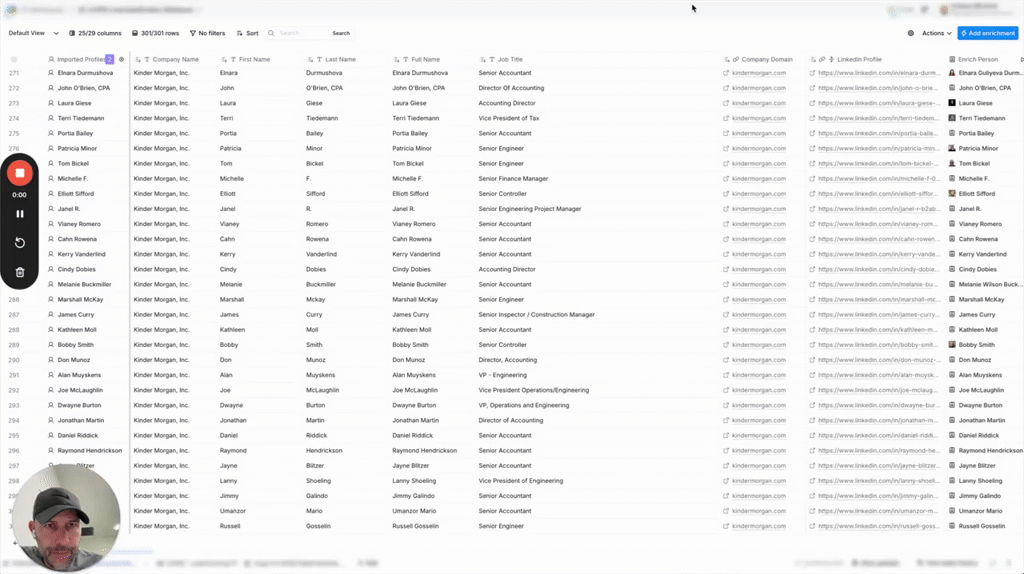Open the Actions dropdown menu
This screenshot has width=1024, height=574.
(937, 33)
